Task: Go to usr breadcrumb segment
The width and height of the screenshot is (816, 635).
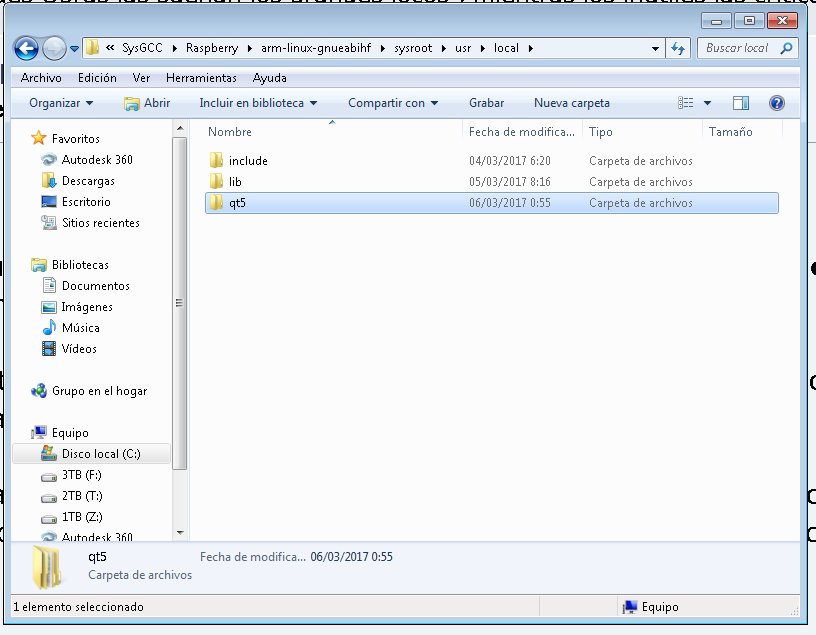Action: coord(463,48)
